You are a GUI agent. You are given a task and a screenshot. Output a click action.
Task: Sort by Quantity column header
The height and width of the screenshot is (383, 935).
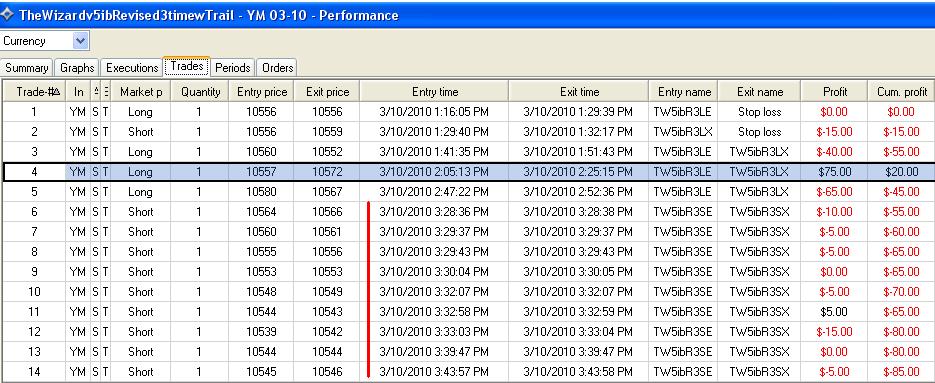(200, 92)
